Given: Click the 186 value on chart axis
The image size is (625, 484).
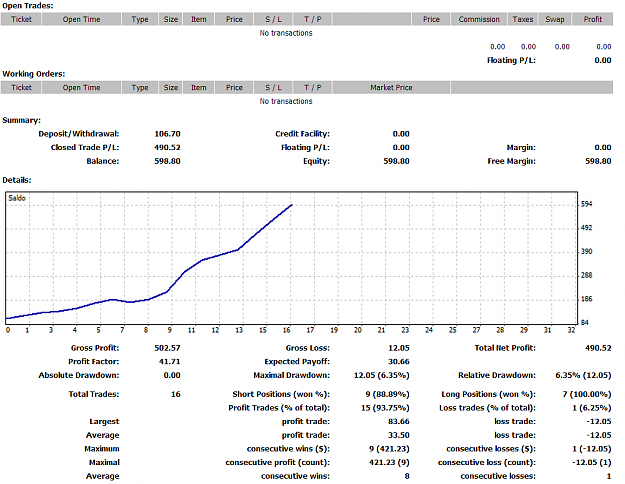Looking at the screenshot, I should (x=586, y=299).
